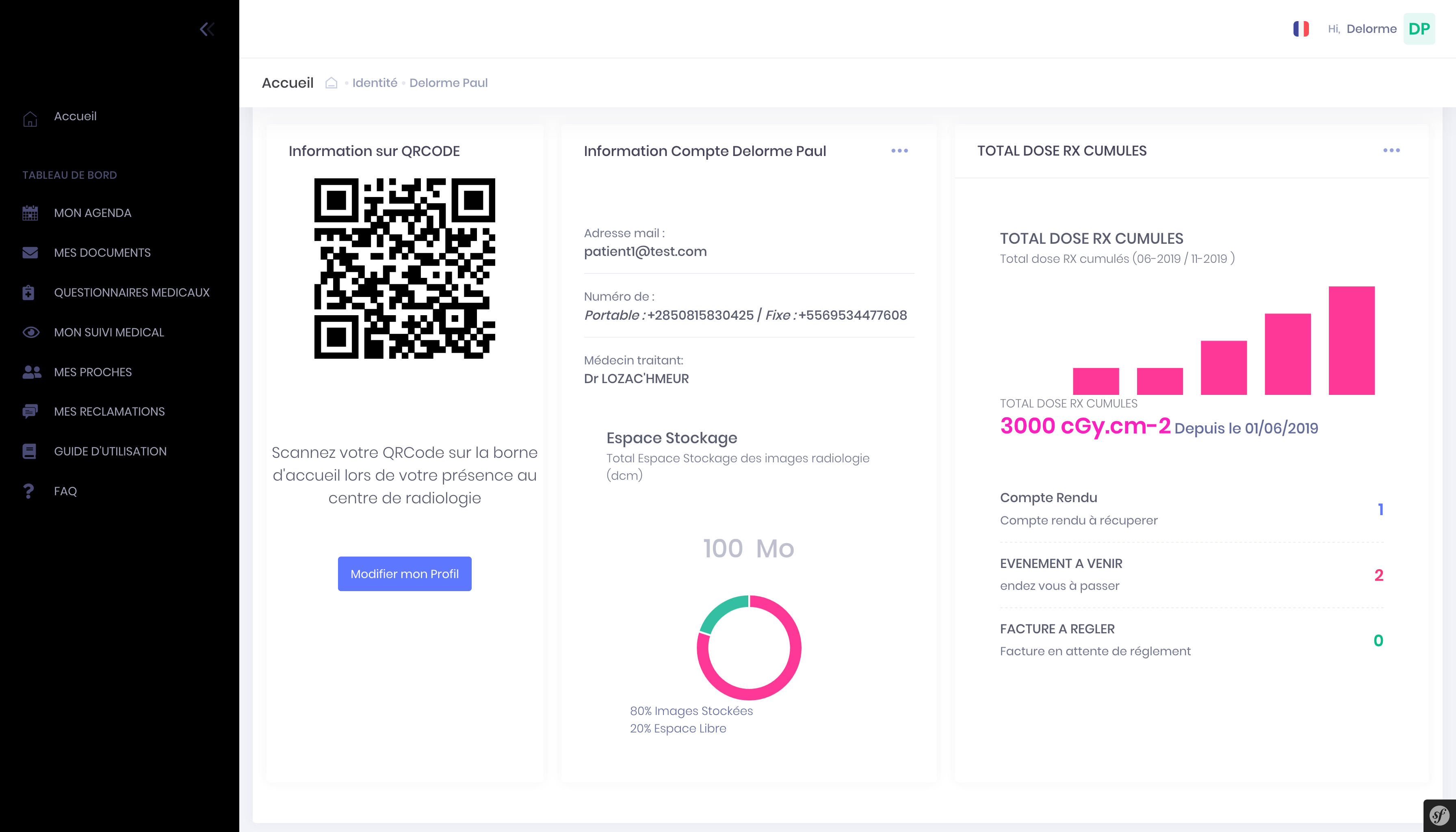Screen dimensions: 1456x832
Task: Click the QR code image
Action: pyautogui.click(x=404, y=269)
